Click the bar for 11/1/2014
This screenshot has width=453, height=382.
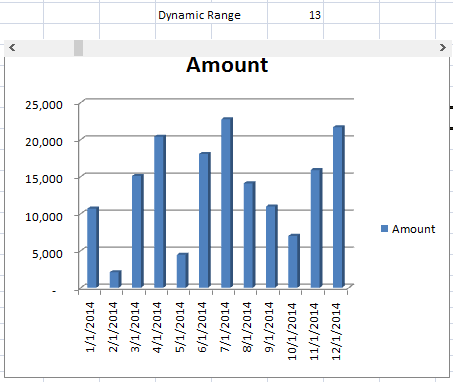coord(316,228)
